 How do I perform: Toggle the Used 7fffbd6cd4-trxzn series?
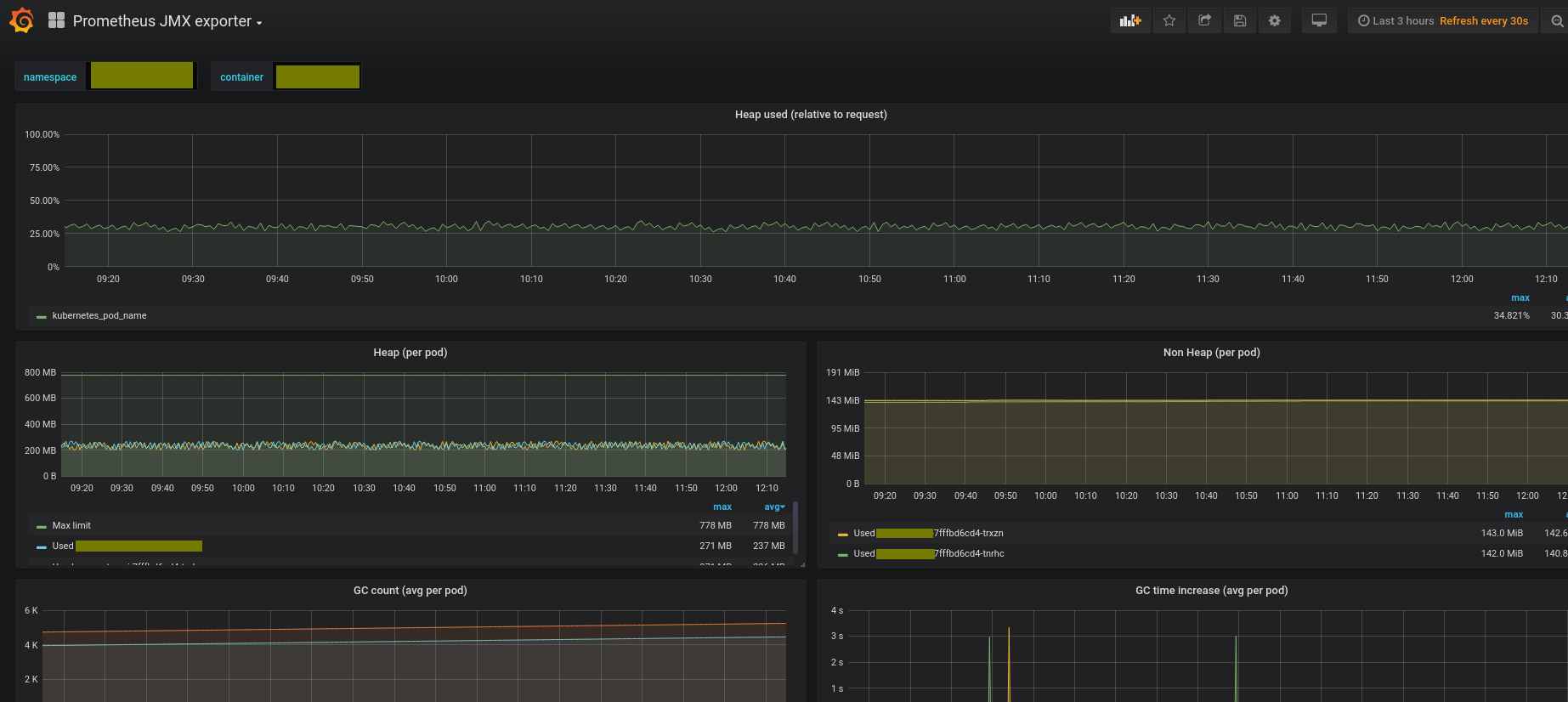point(928,533)
